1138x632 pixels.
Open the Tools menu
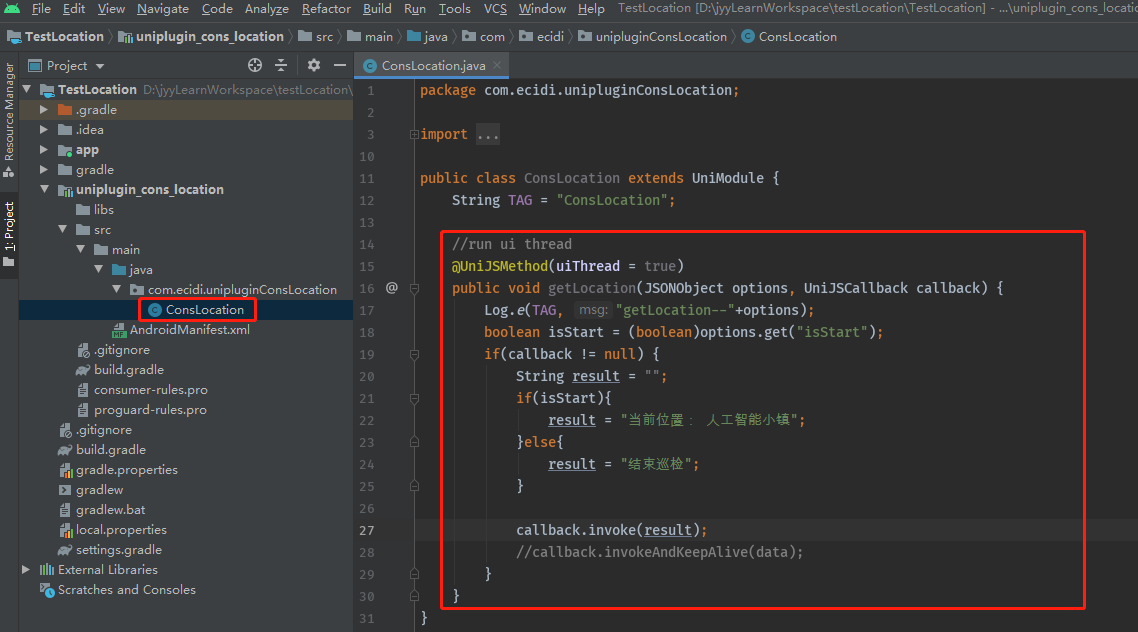[x=454, y=9]
